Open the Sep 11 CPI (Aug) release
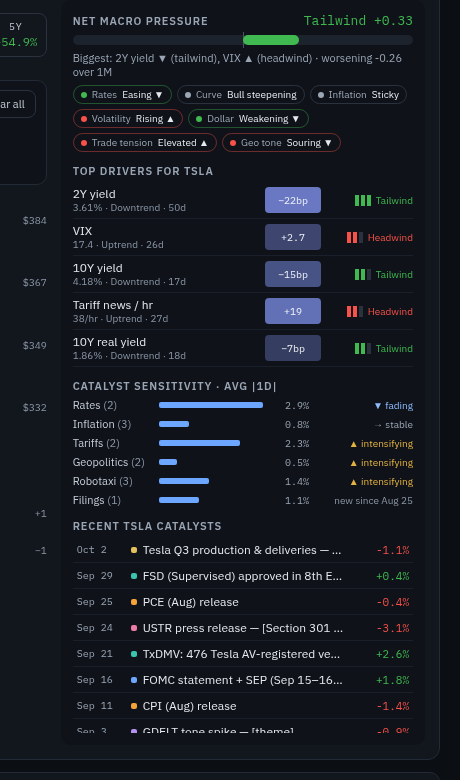 243,706
